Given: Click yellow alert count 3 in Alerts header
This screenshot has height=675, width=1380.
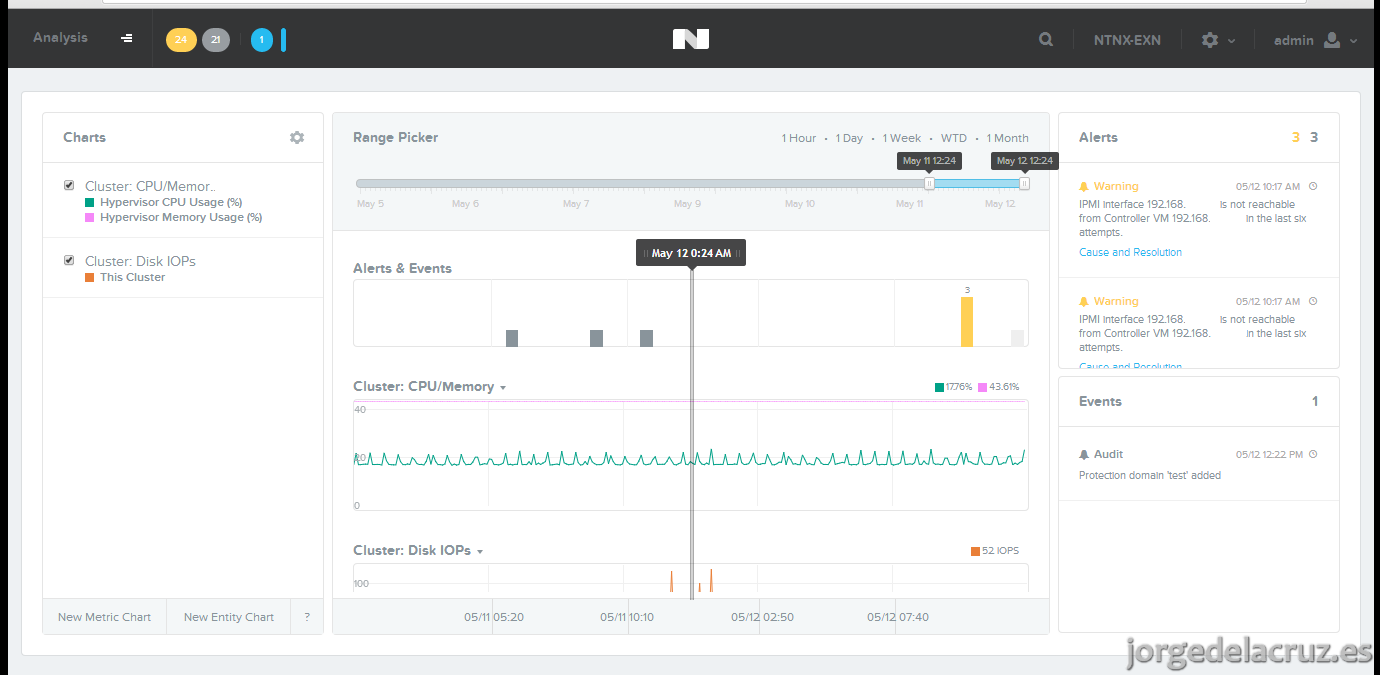Looking at the screenshot, I should [1296, 137].
